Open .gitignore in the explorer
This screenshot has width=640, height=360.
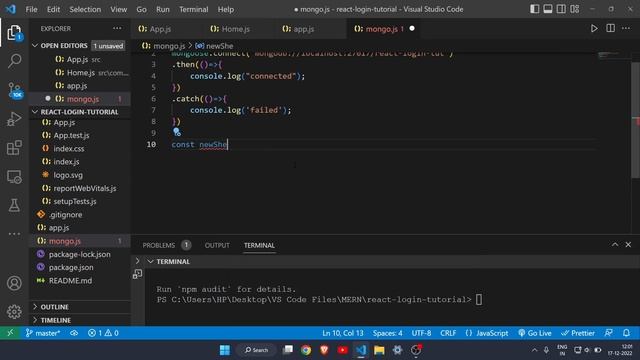[65, 215]
